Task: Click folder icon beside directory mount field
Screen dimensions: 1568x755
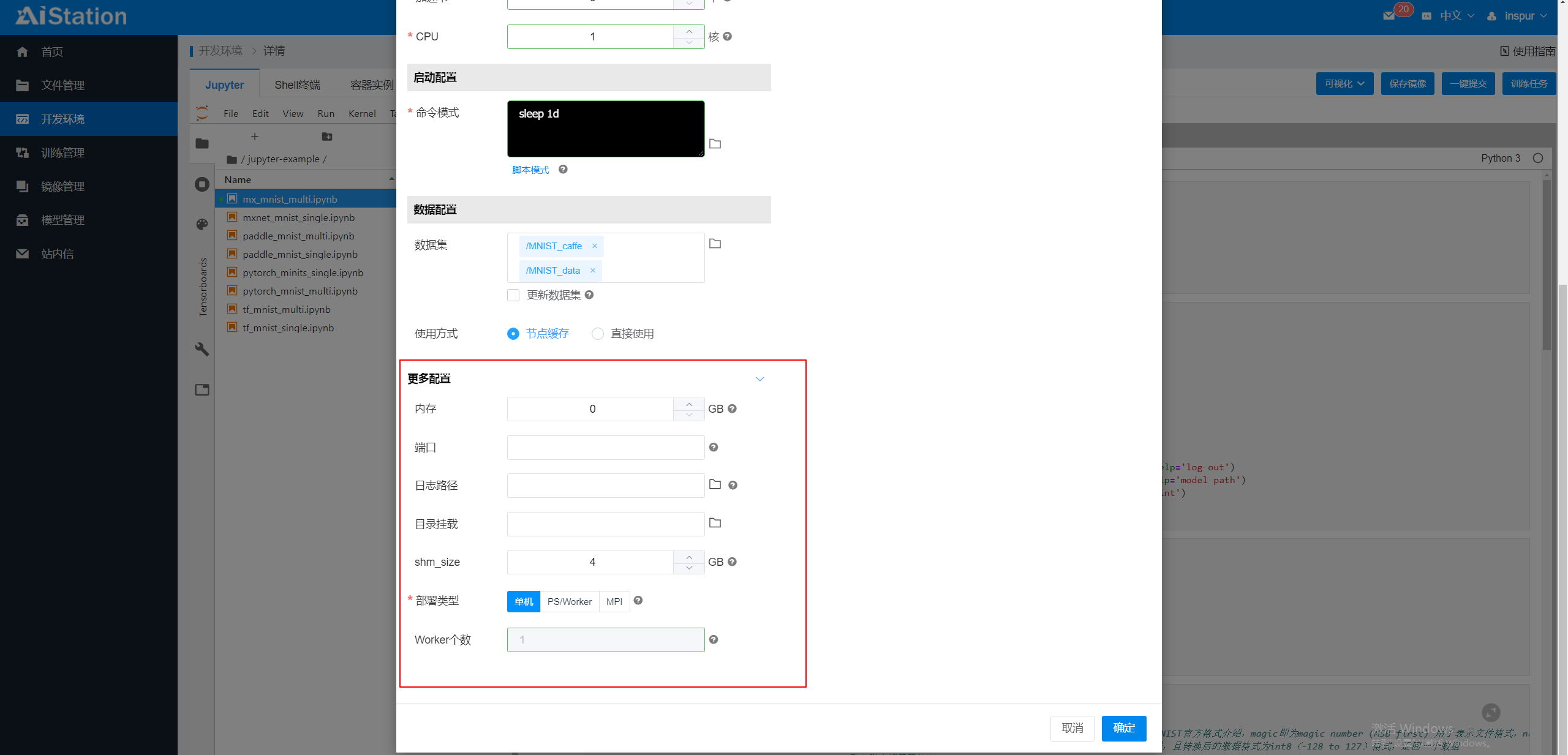Action: click(715, 523)
